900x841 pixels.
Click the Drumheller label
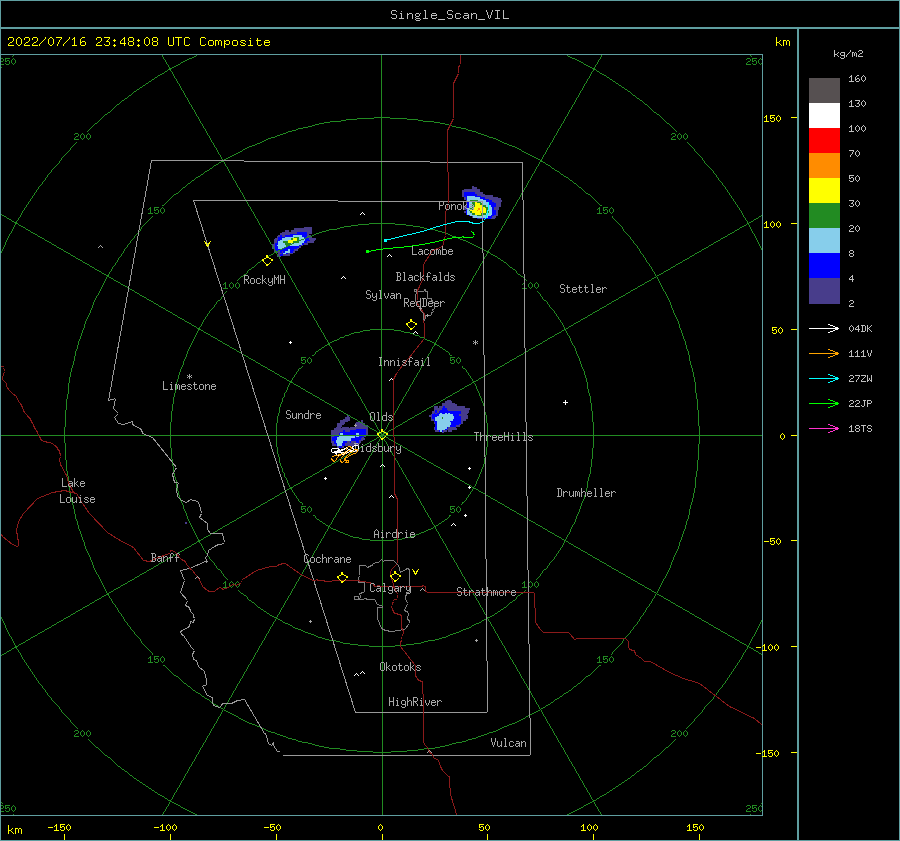pyautogui.click(x=586, y=493)
